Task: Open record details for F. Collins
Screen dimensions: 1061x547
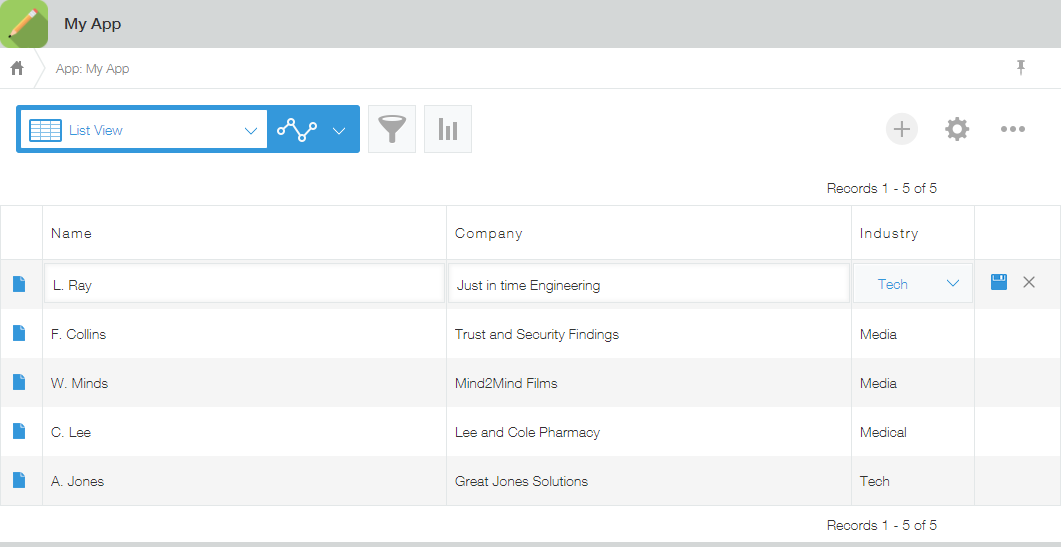Action: [x=19, y=333]
